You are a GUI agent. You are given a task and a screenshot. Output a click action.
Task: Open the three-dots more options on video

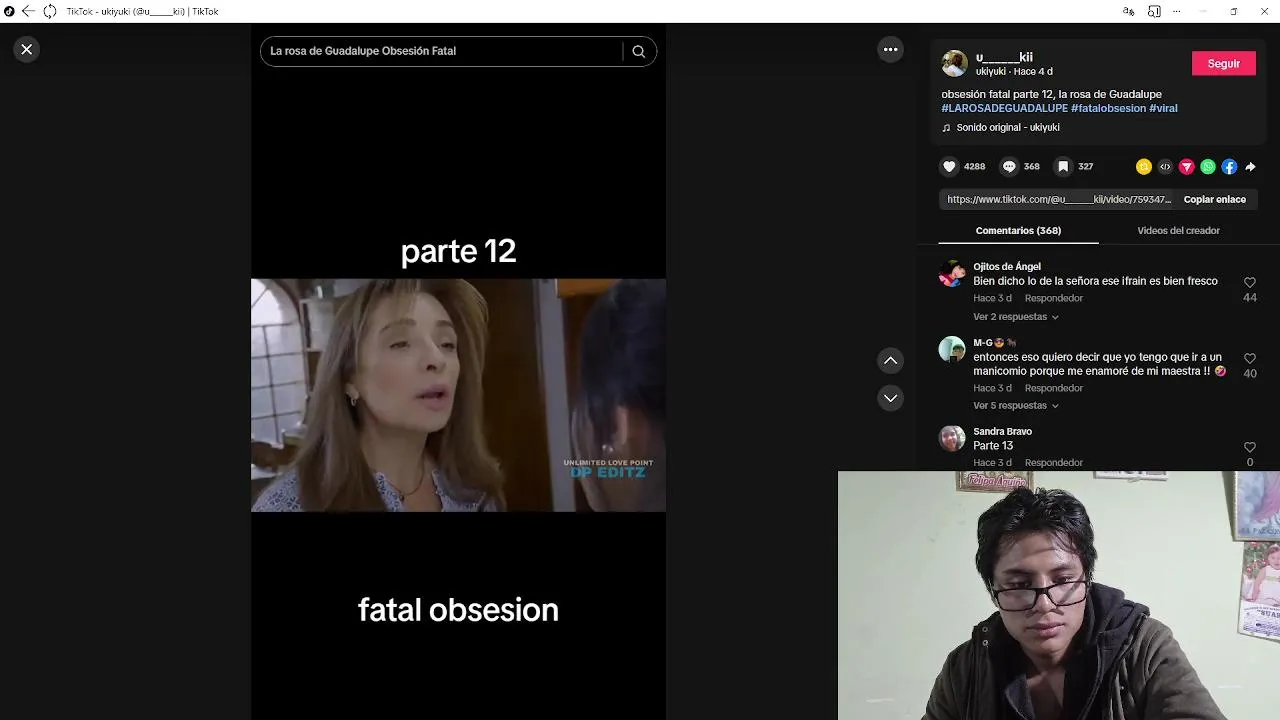point(890,49)
